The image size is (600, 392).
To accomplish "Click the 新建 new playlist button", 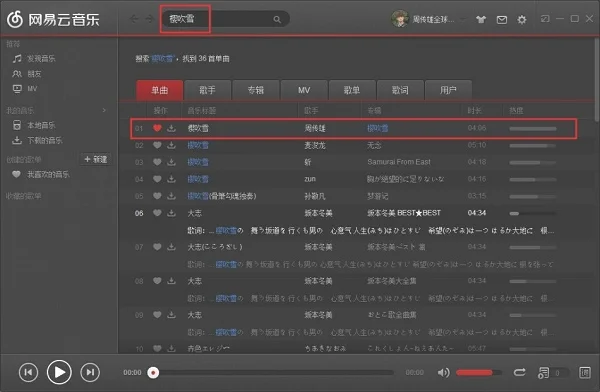I will [96, 159].
